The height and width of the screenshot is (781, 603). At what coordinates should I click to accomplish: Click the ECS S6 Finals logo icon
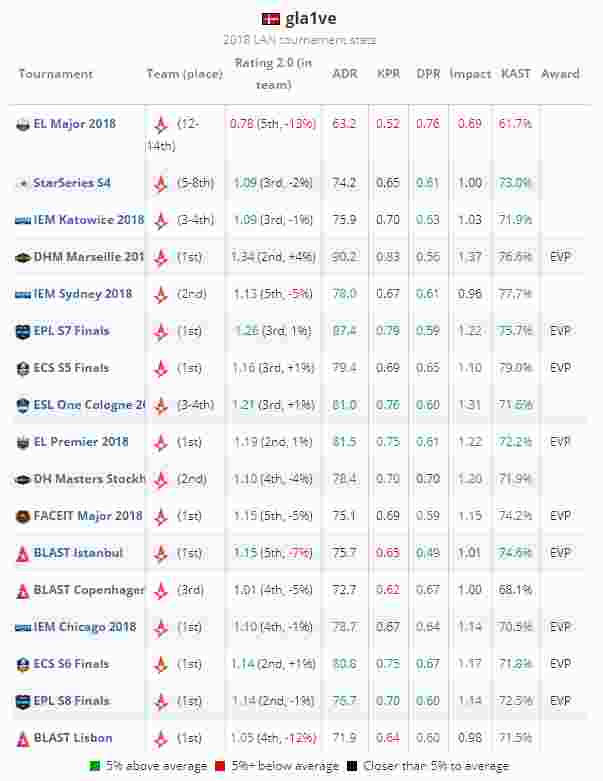(x=23, y=664)
